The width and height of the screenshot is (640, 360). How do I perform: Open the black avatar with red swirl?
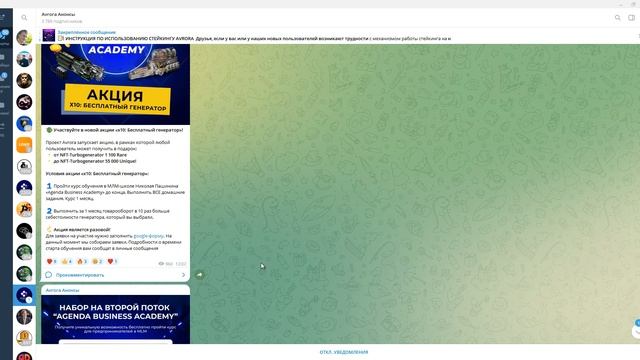[x=24, y=102]
